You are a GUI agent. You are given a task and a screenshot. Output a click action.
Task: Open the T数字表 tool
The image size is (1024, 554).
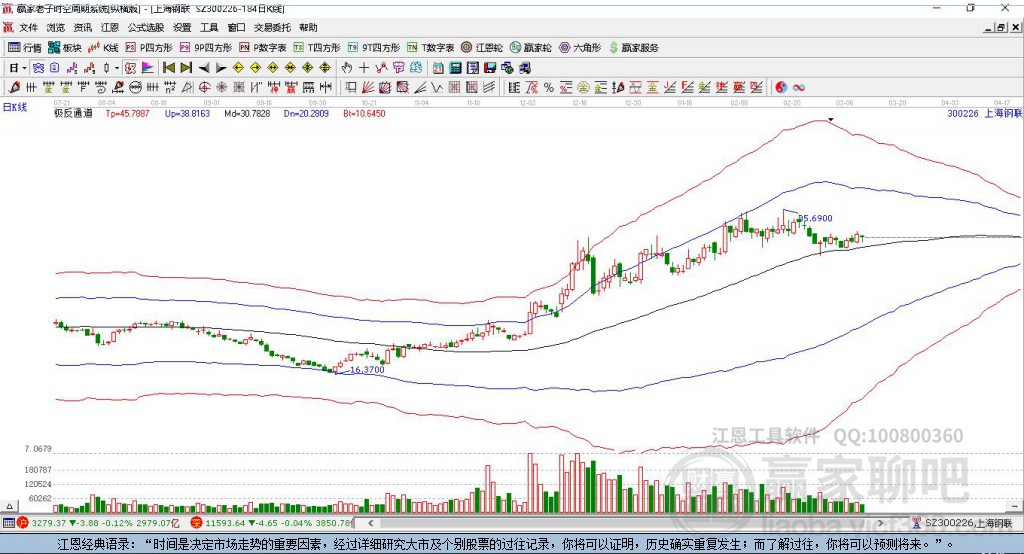[x=430, y=48]
